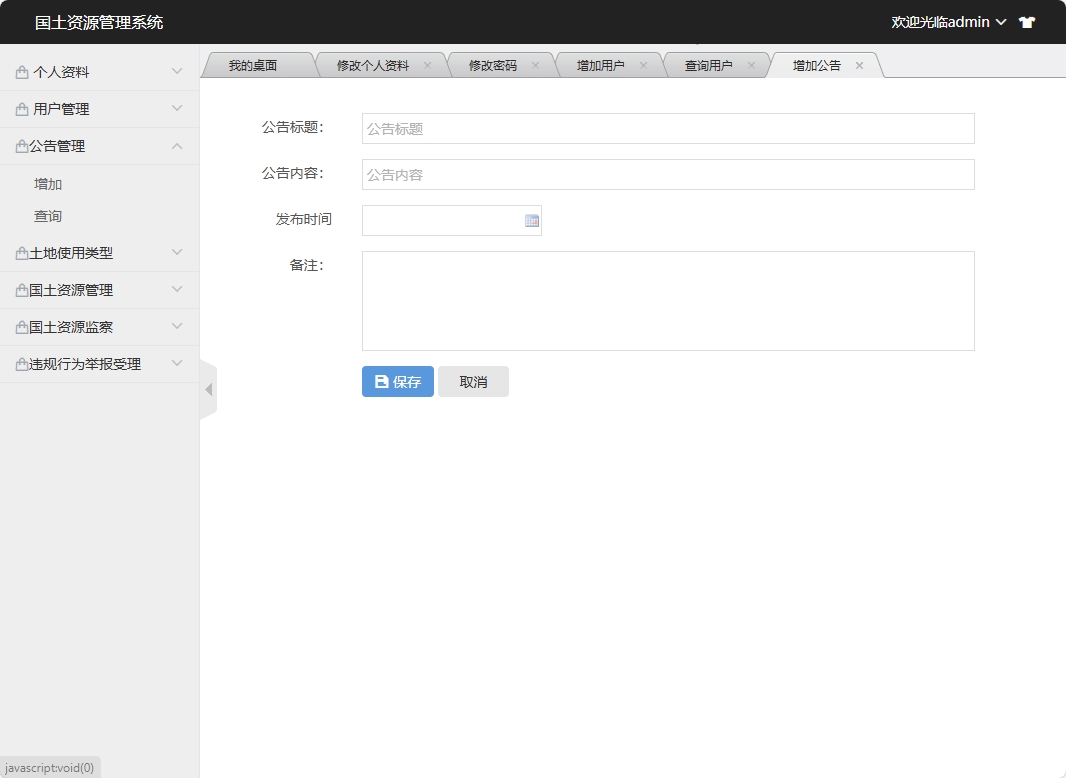Click the 用户管理 sidebar icon

23,108
